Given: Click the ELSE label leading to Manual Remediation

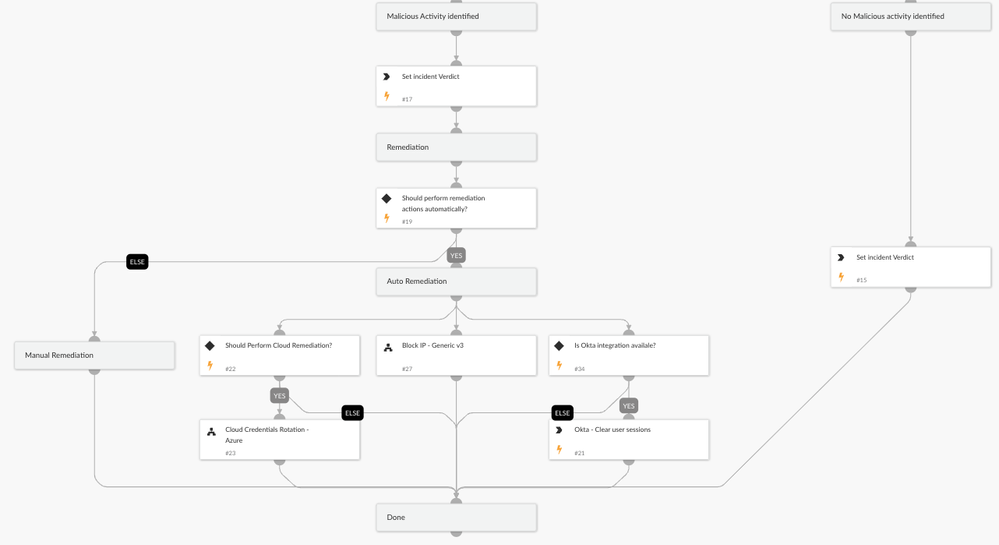Looking at the screenshot, I should coord(137,262).
